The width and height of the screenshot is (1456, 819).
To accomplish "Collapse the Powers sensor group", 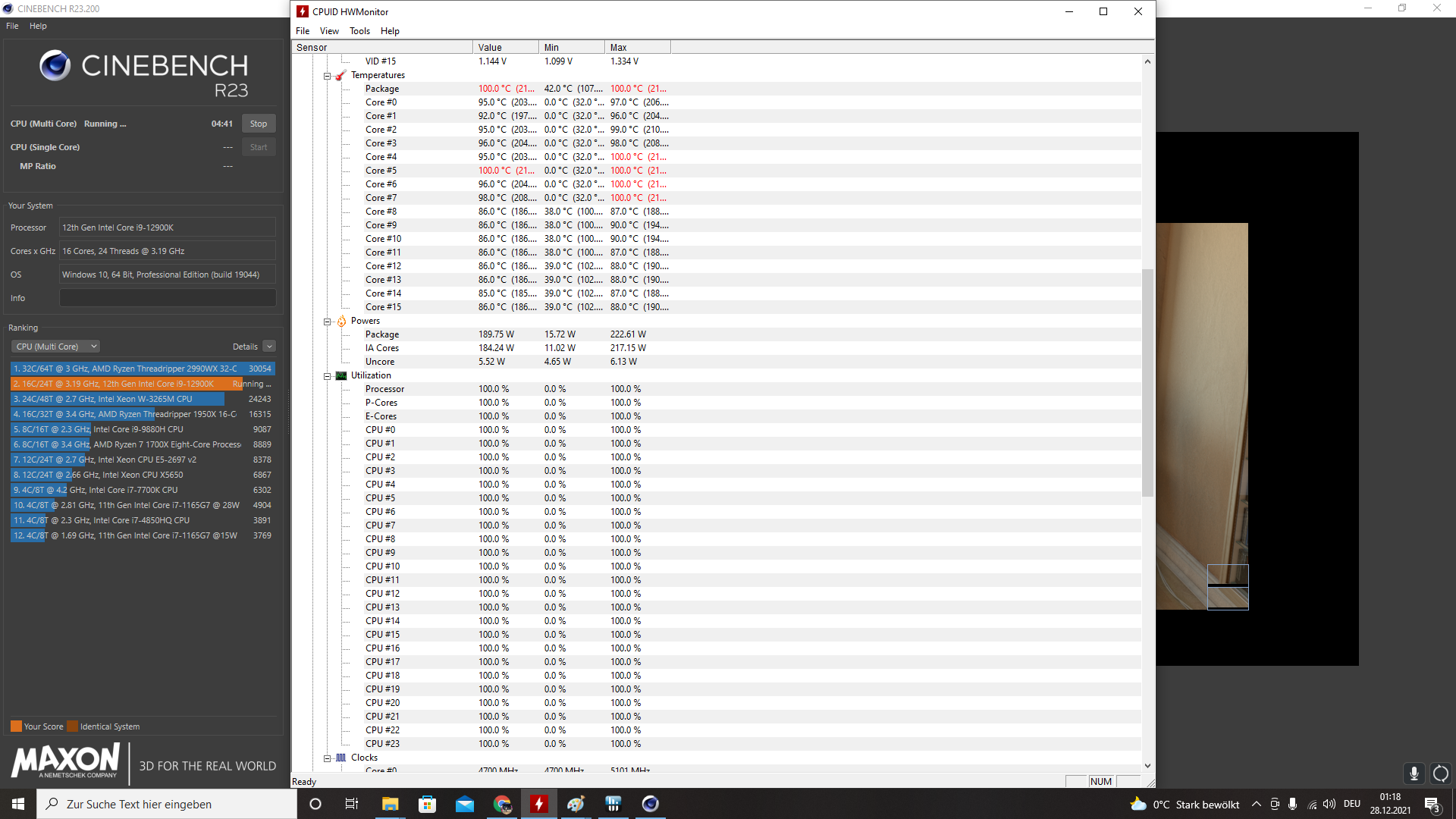I will (x=328, y=322).
